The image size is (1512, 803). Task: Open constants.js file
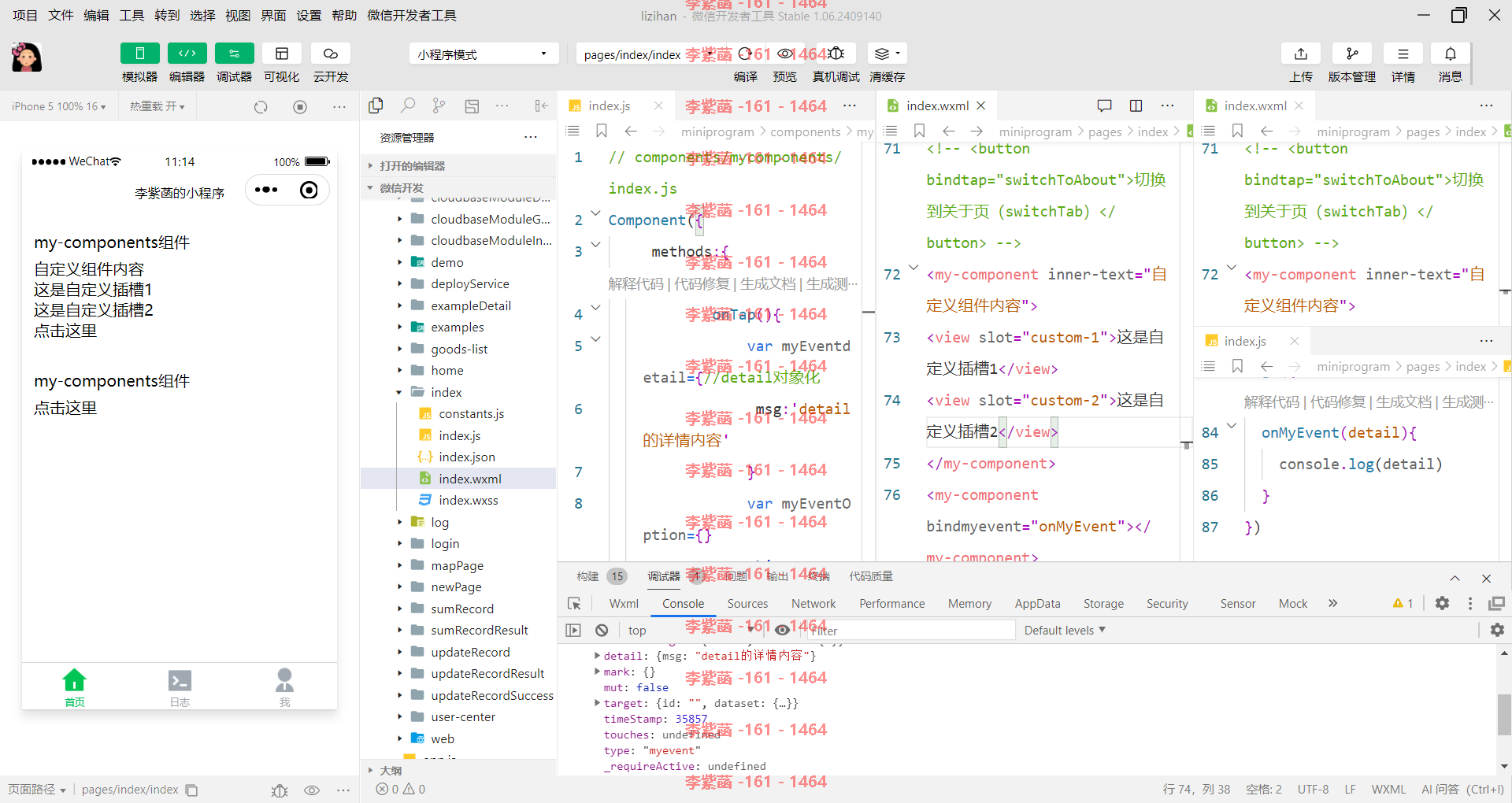click(471, 413)
